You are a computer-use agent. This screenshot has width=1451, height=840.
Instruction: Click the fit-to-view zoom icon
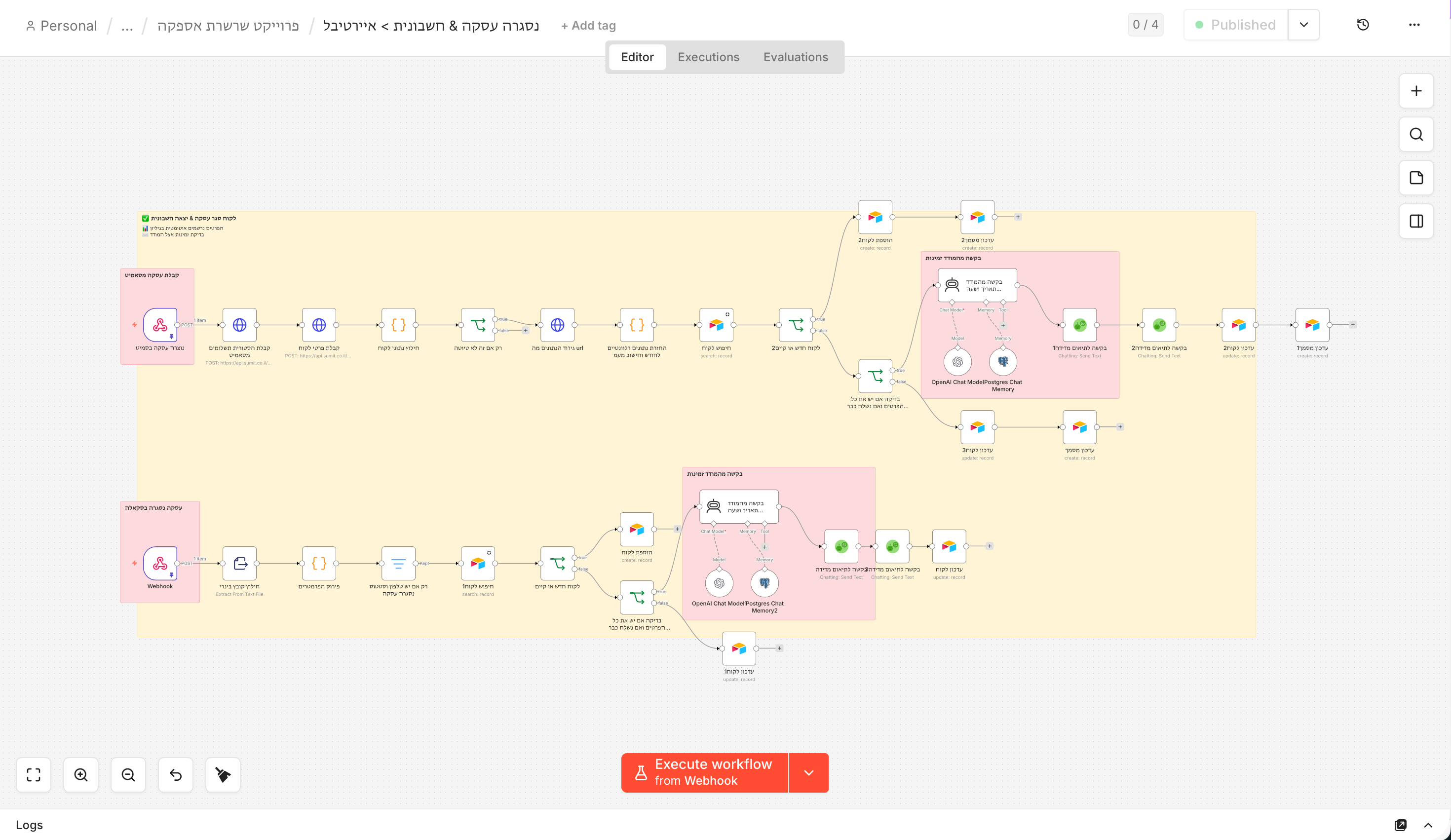(34, 775)
